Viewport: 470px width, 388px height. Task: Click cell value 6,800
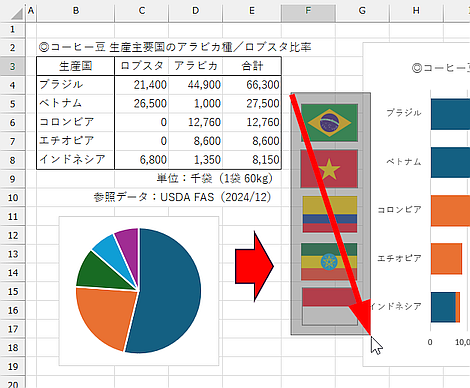142,160
